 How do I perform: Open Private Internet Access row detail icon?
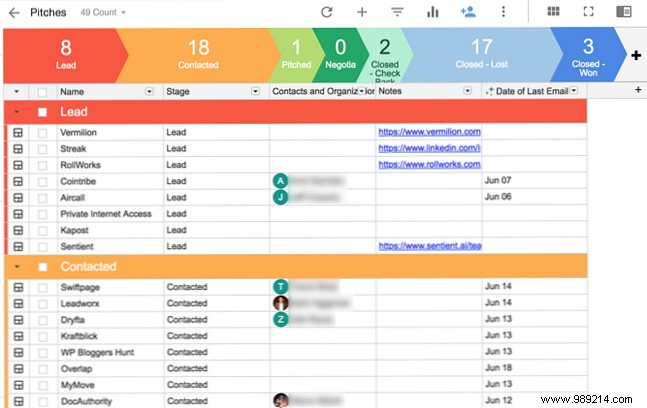pyautogui.click(x=18, y=214)
